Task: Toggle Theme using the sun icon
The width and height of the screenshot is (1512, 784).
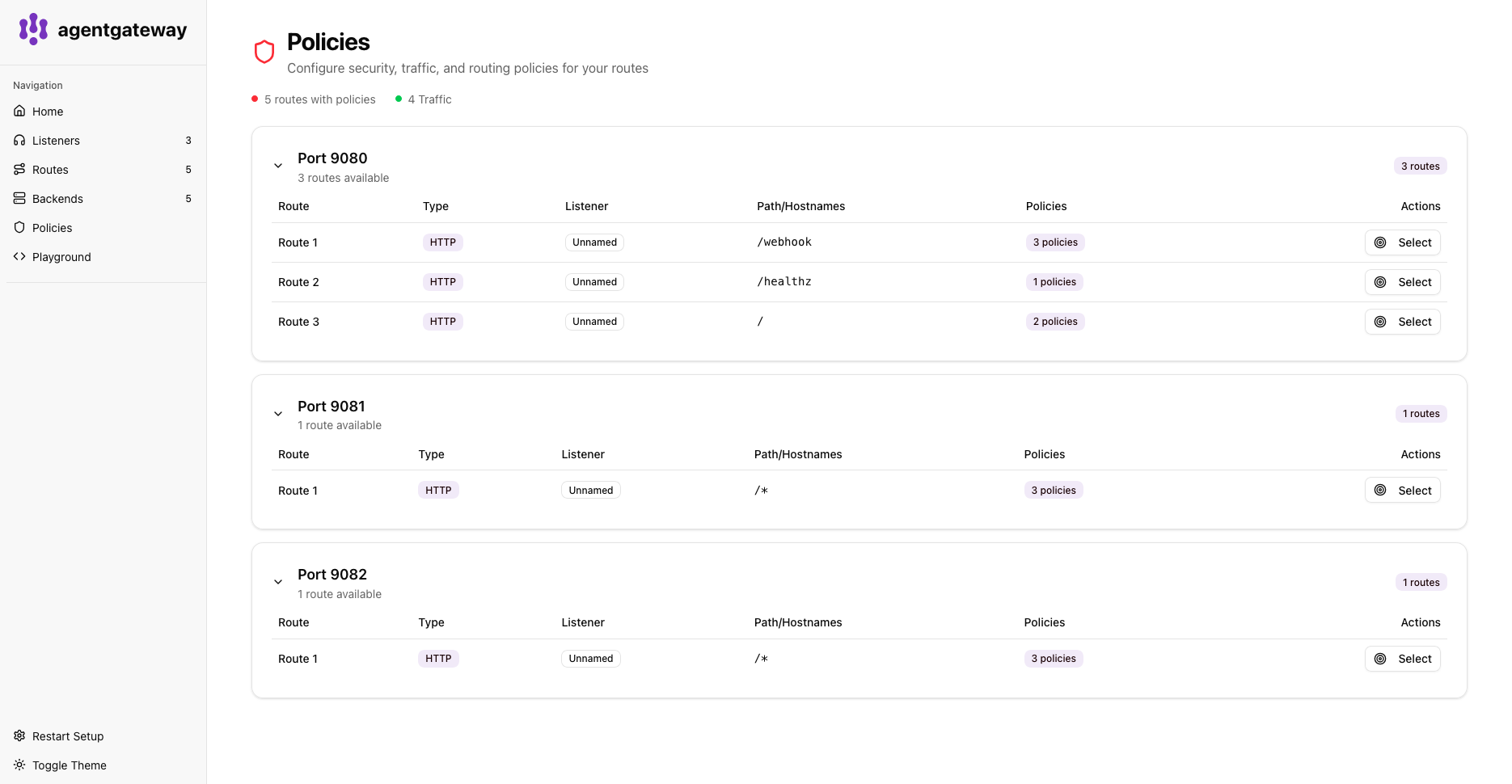Action: pyautogui.click(x=19, y=765)
